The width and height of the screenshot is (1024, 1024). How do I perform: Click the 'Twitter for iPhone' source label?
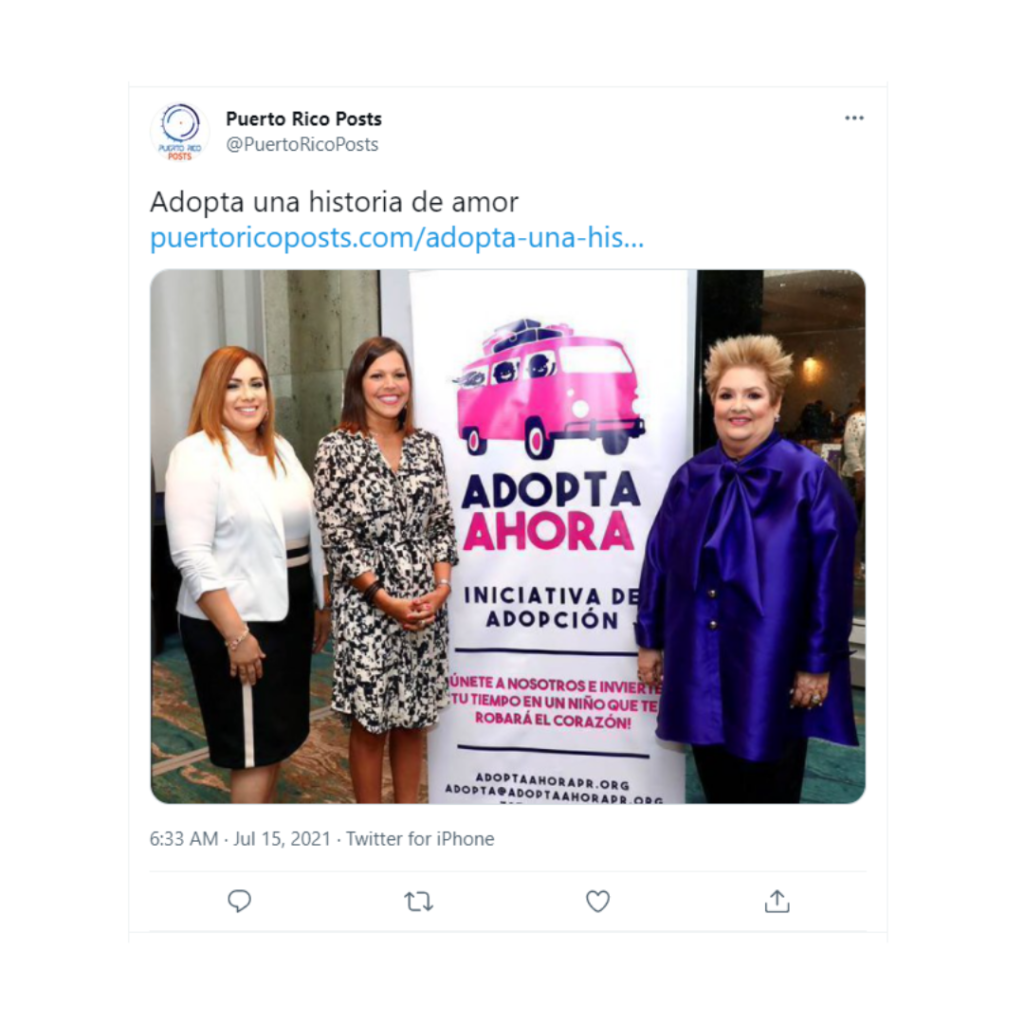pyautogui.click(x=420, y=839)
